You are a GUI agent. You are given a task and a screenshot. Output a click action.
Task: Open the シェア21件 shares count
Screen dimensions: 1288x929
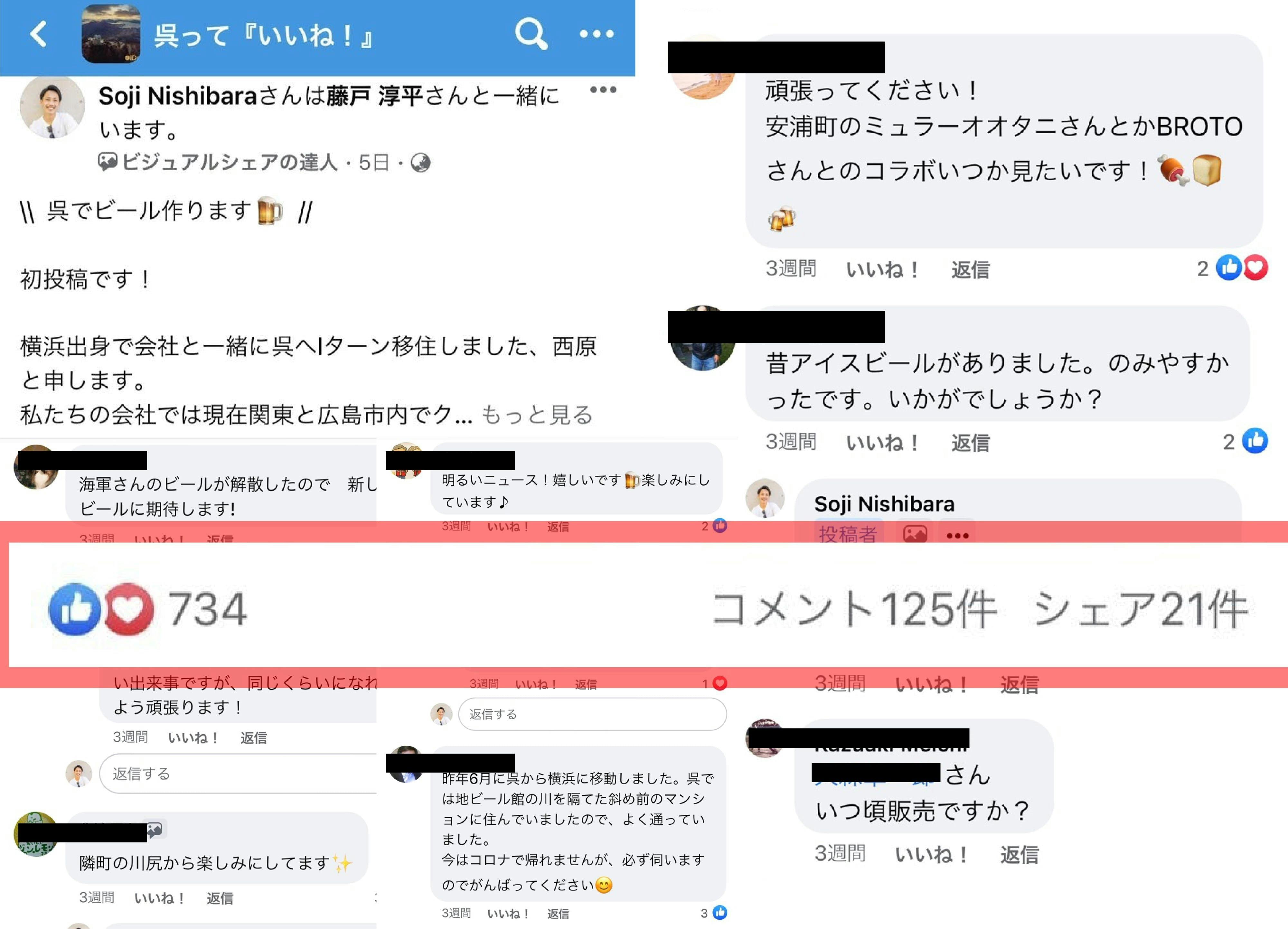(x=1140, y=609)
